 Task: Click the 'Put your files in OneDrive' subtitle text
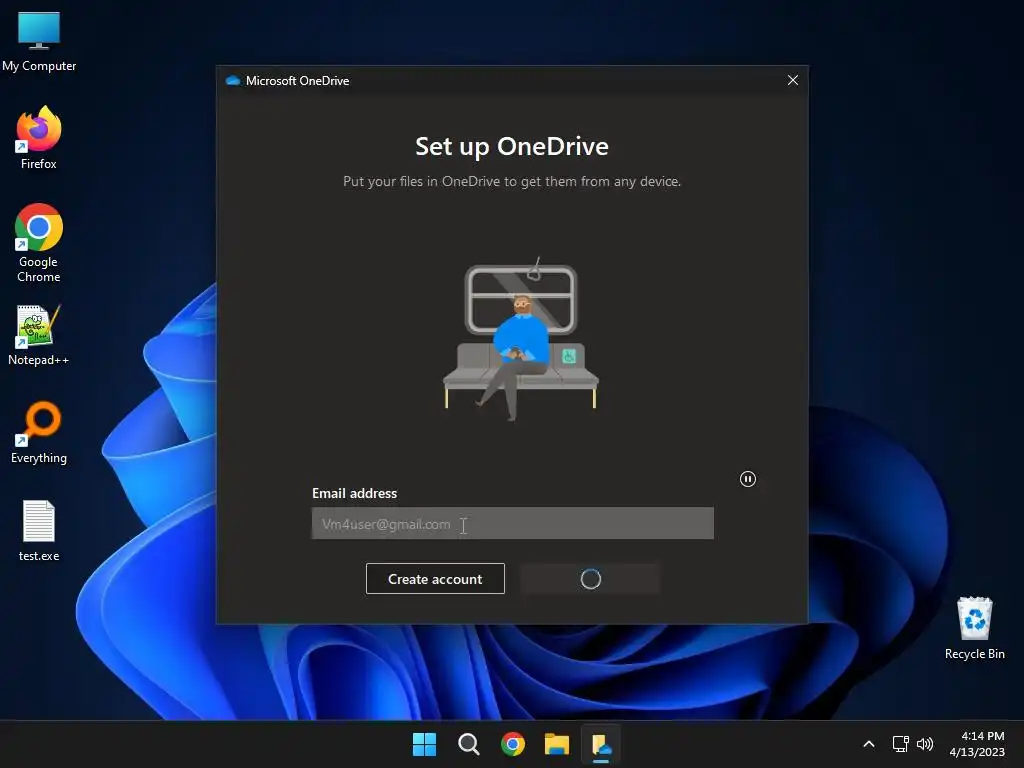point(512,182)
